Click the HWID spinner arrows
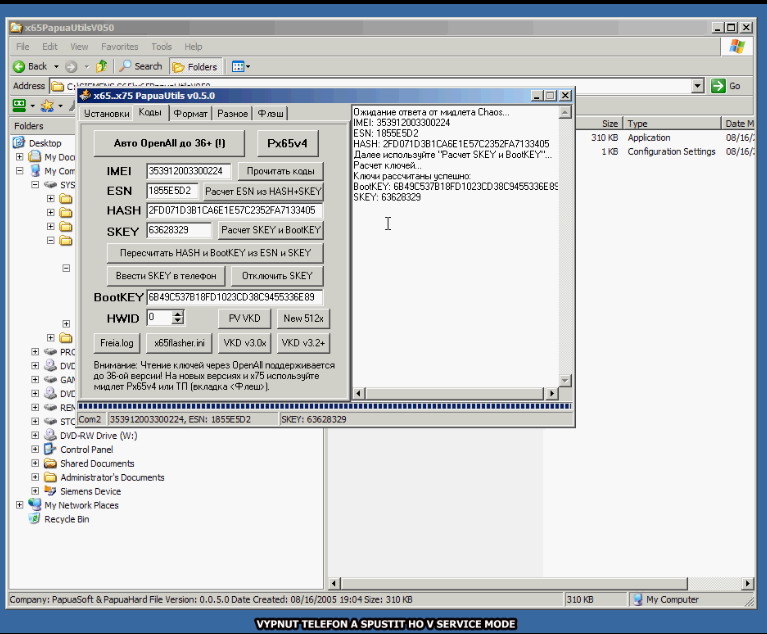767x634 pixels. tap(178, 317)
